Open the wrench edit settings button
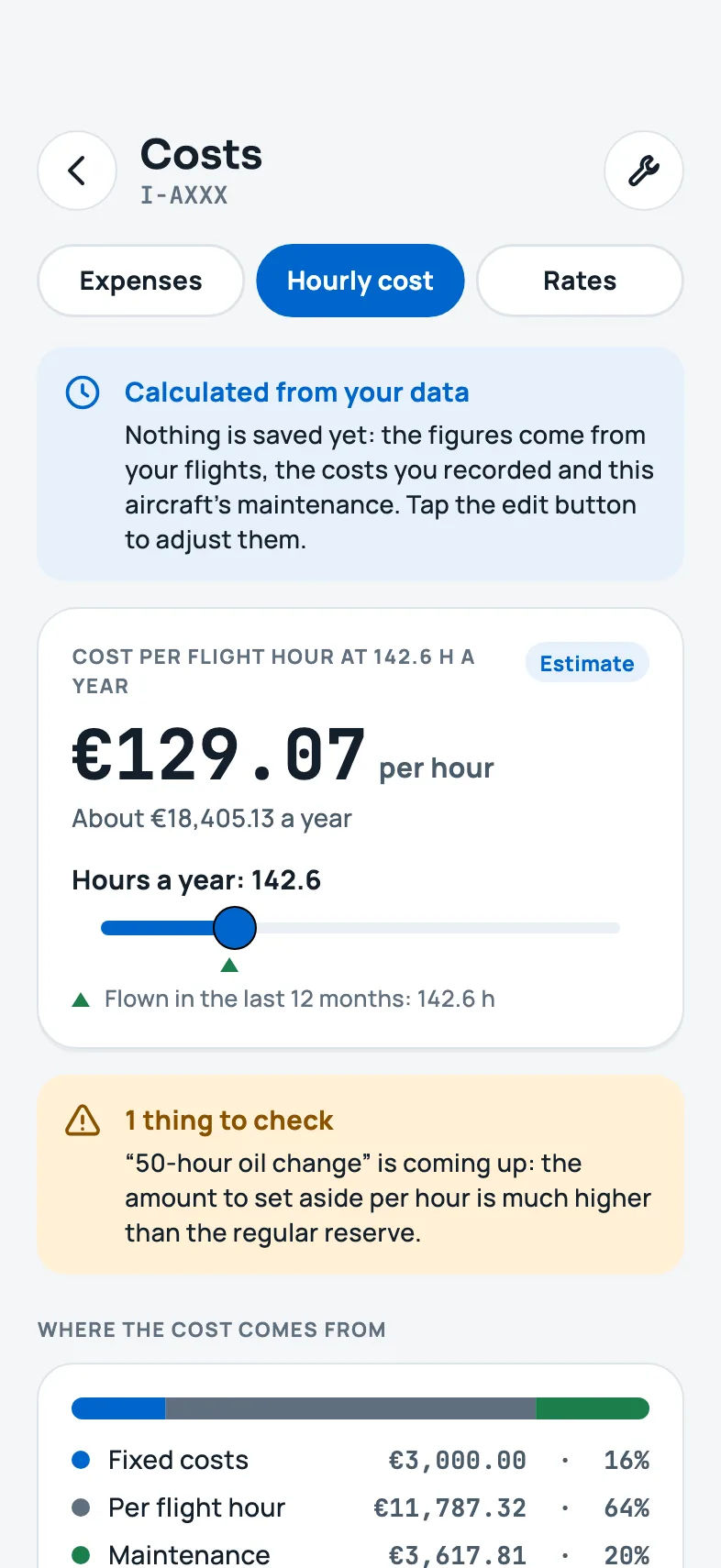The height and width of the screenshot is (1568, 721). point(644,171)
